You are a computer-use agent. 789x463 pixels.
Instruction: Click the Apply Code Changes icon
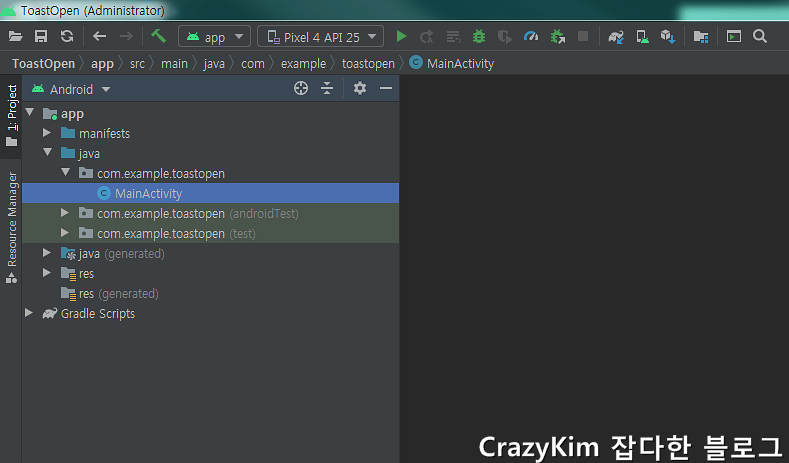coord(453,36)
